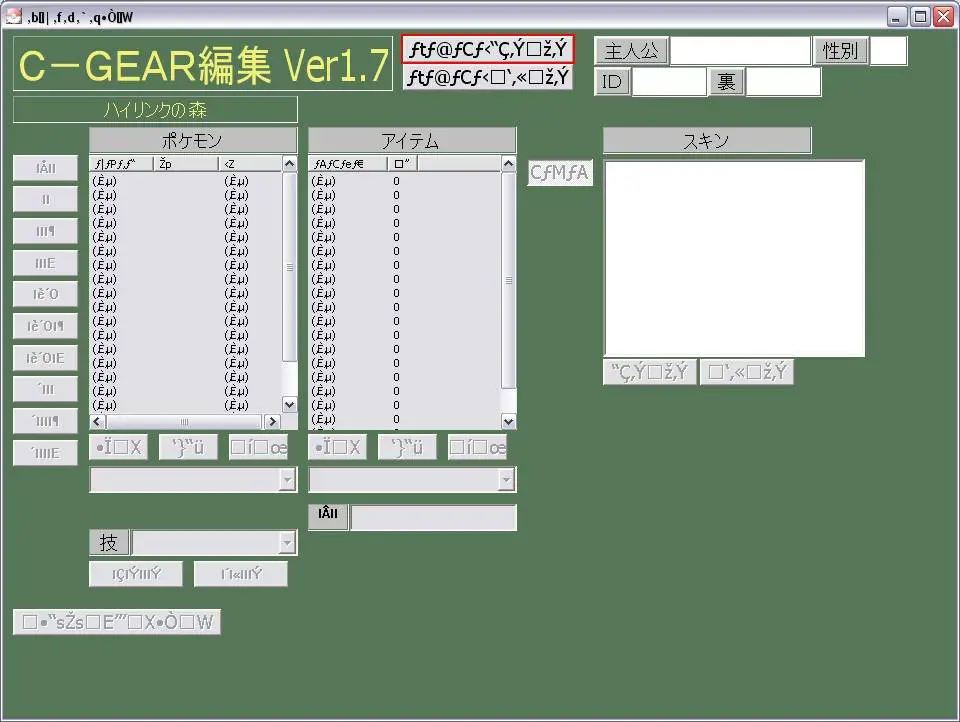Open the dropdown beside the 技 label
The height and width of the screenshot is (722, 960).
pyautogui.click(x=287, y=543)
